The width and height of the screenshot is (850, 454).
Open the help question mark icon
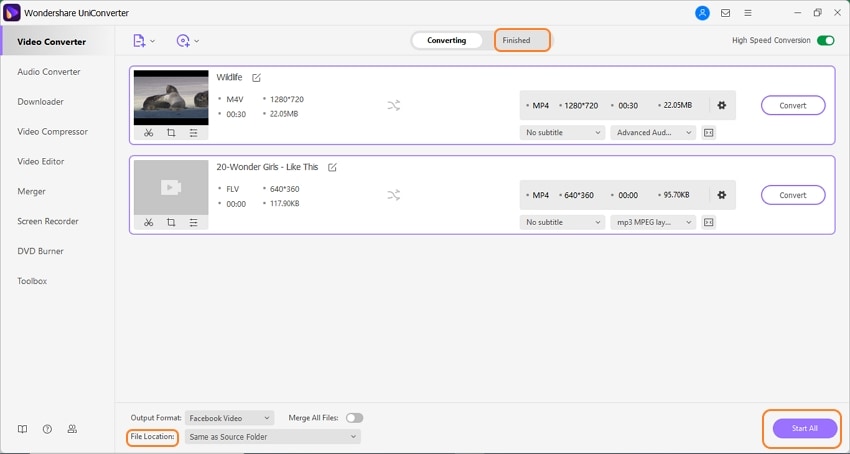(x=47, y=429)
